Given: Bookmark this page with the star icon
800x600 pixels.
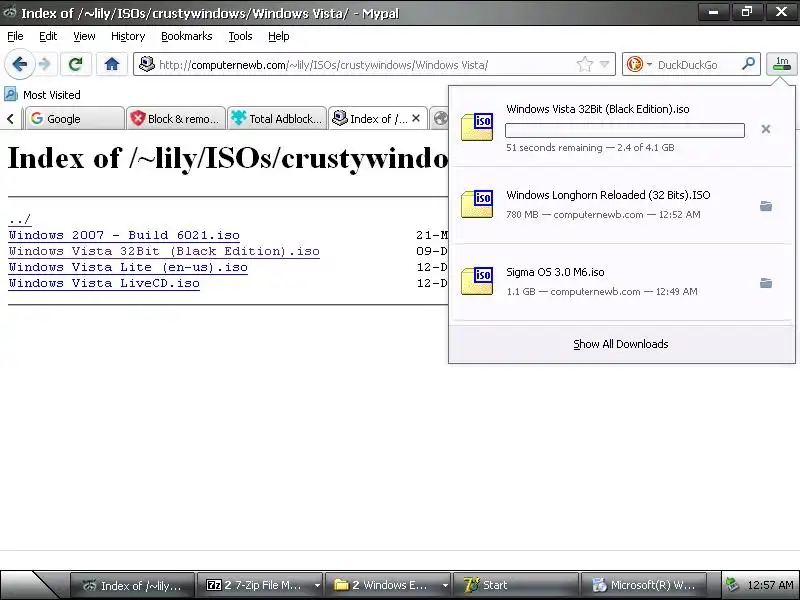Looking at the screenshot, I should (x=585, y=64).
